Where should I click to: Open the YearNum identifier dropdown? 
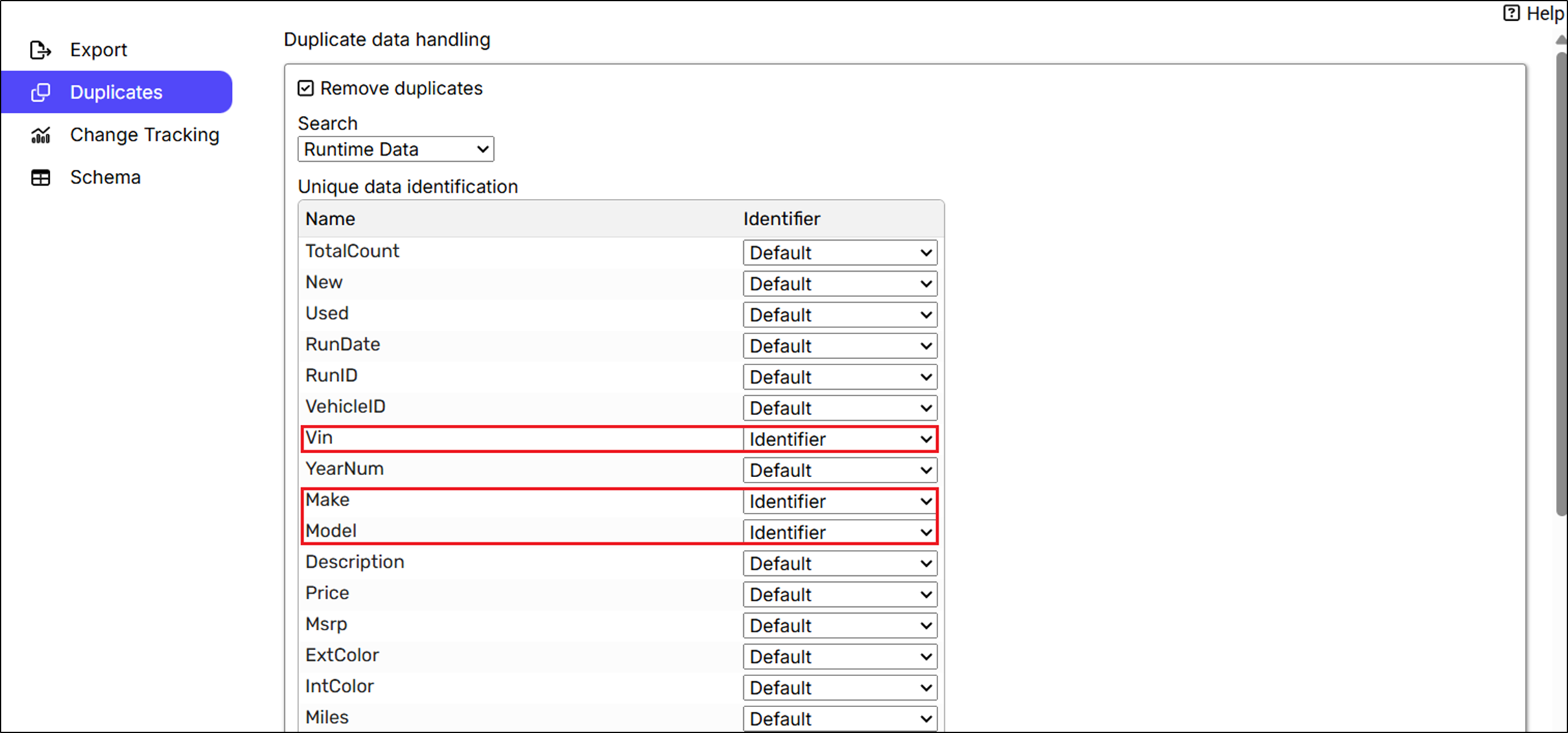839,471
